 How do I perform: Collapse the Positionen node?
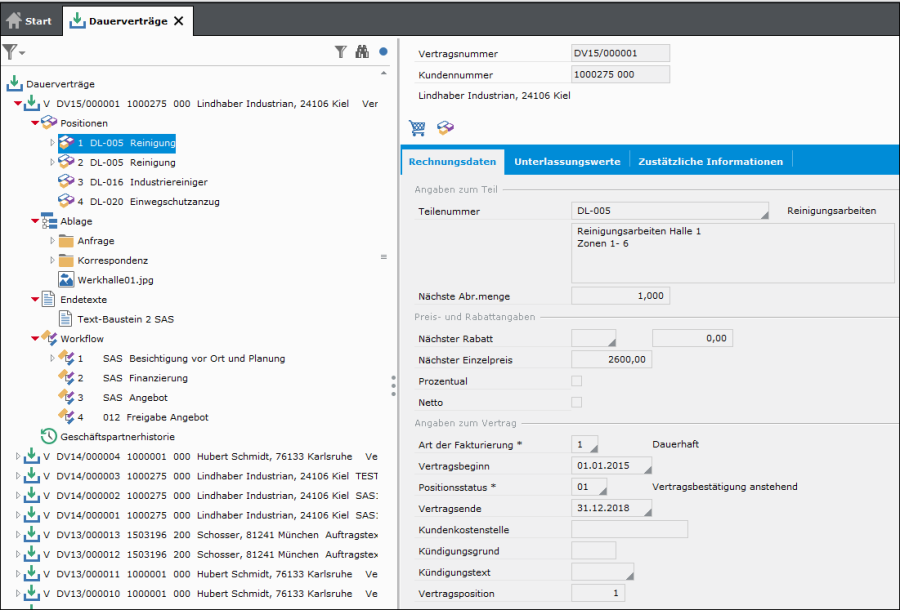[35, 123]
